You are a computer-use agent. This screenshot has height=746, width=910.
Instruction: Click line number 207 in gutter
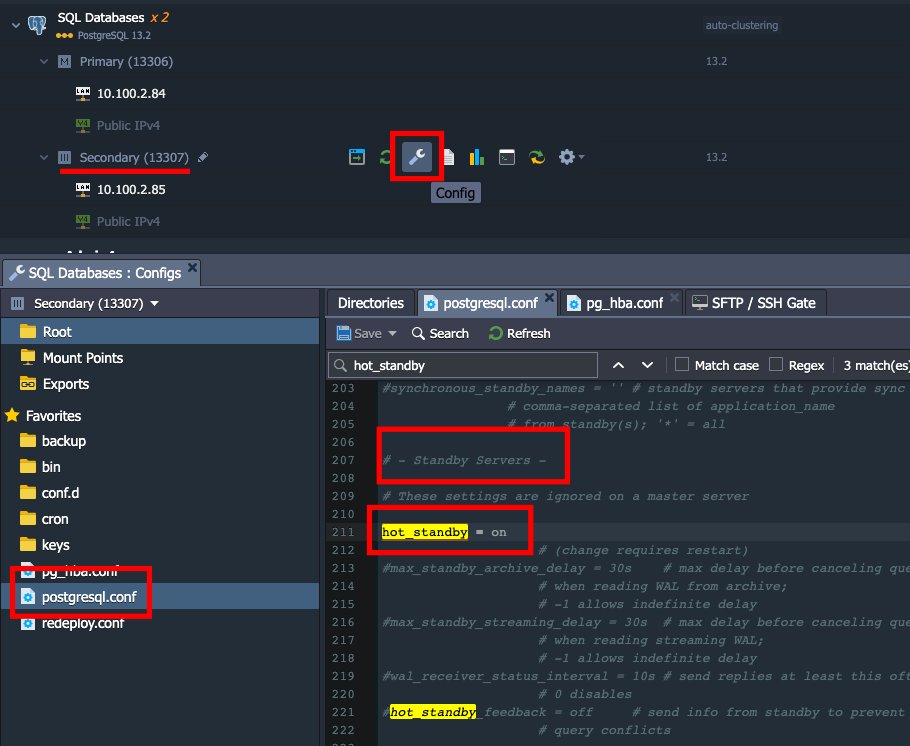[x=343, y=460]
